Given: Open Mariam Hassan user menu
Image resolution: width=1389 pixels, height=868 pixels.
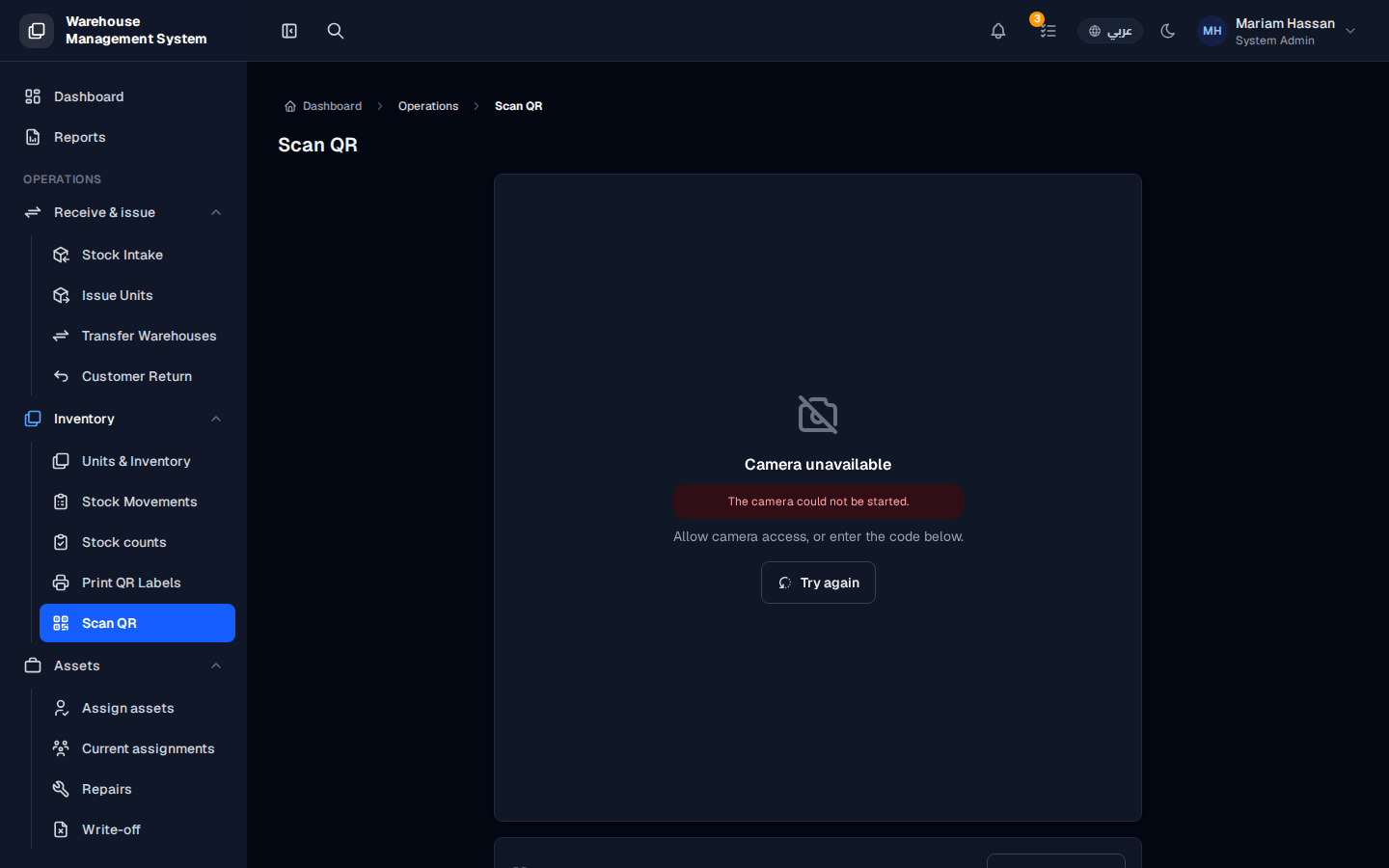Looking at the screenshot, I should point(1277,31).
